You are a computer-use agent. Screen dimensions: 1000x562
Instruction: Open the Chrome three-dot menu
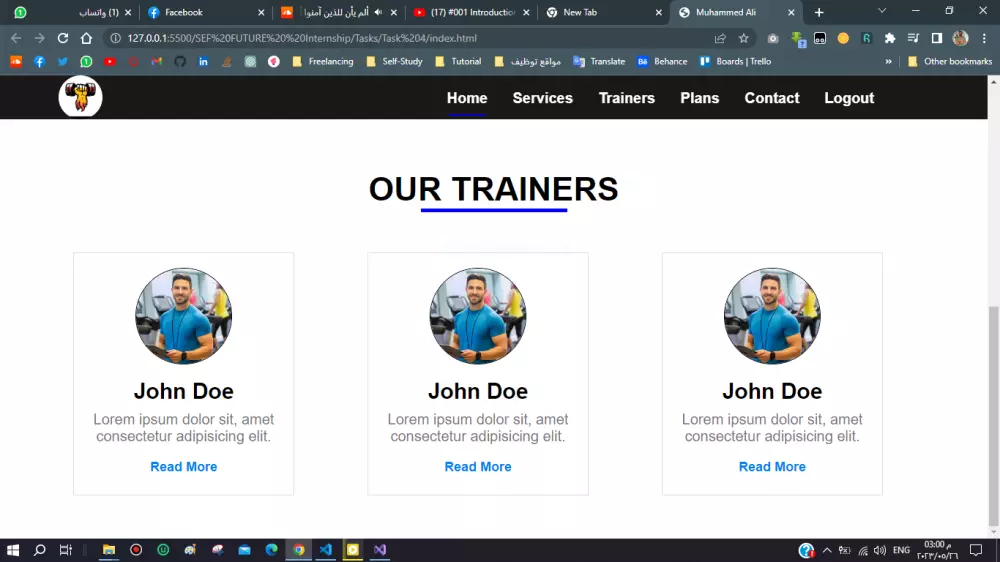pyautogui.click(x=984, y=38)
